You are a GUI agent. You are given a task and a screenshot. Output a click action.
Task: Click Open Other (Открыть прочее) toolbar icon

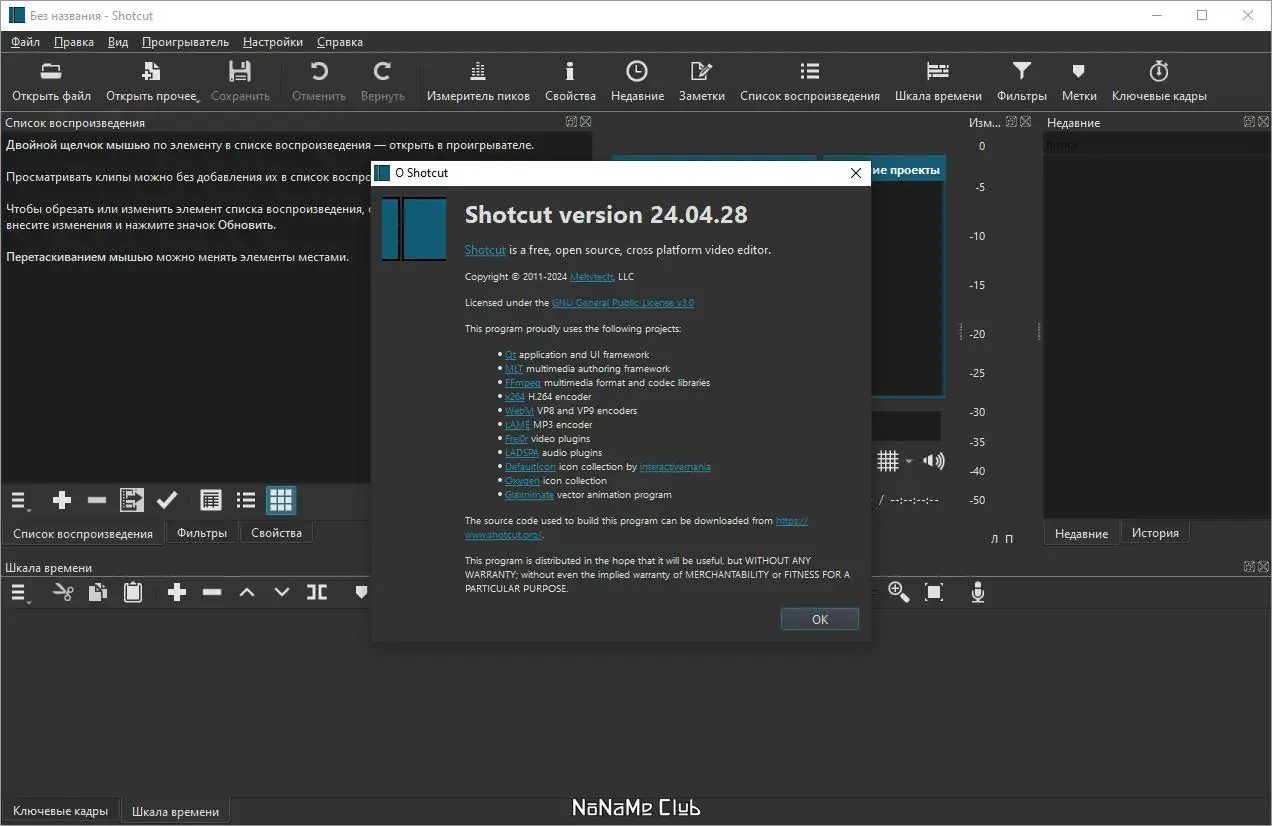pyautogui.click(x=151, y=71)
